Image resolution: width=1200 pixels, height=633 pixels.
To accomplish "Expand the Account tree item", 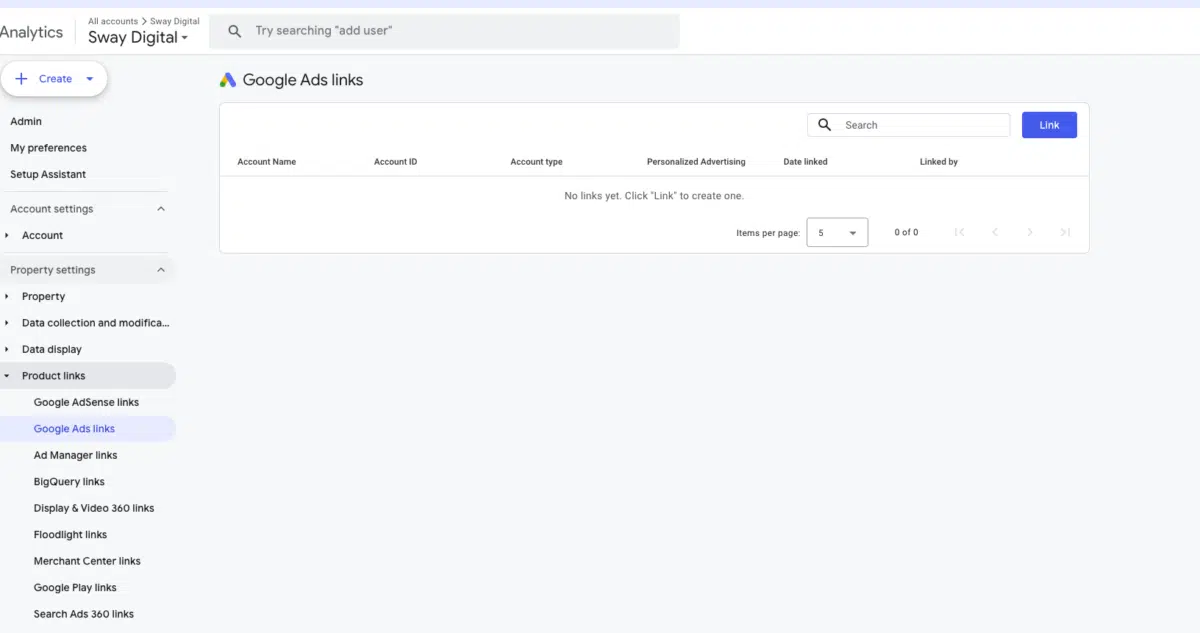I will click(x=8, y=236).
